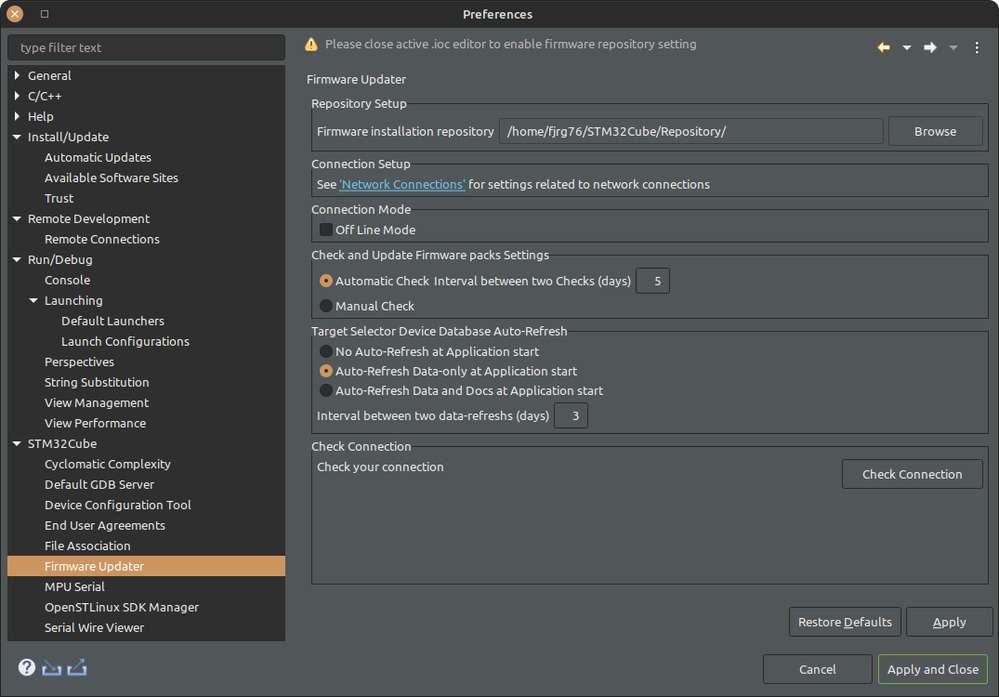
Task: Open OpenSTLinux SDK Manager page
Action: (x=121, y=607)
